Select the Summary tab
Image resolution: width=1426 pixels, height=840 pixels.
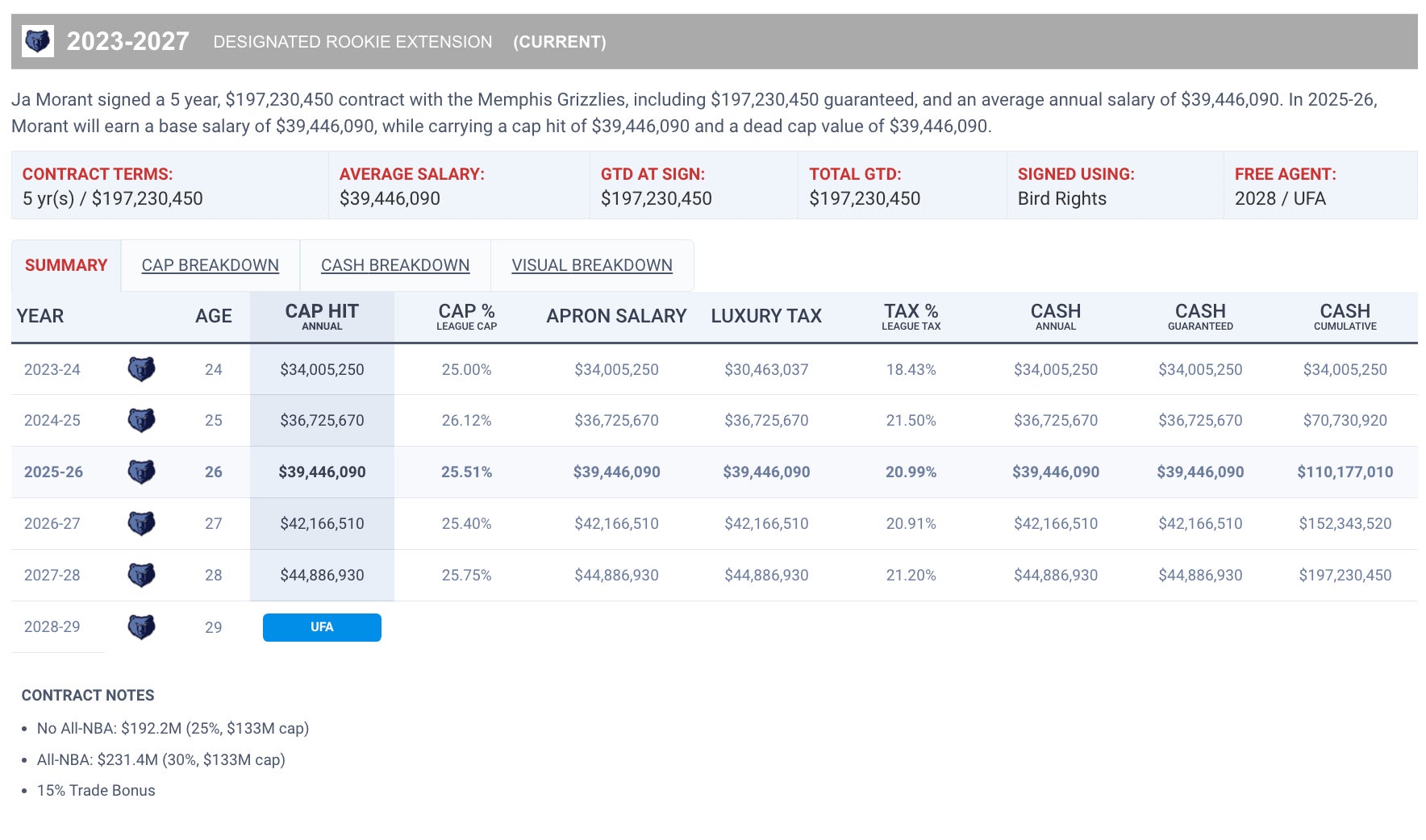tap(66, 265)
